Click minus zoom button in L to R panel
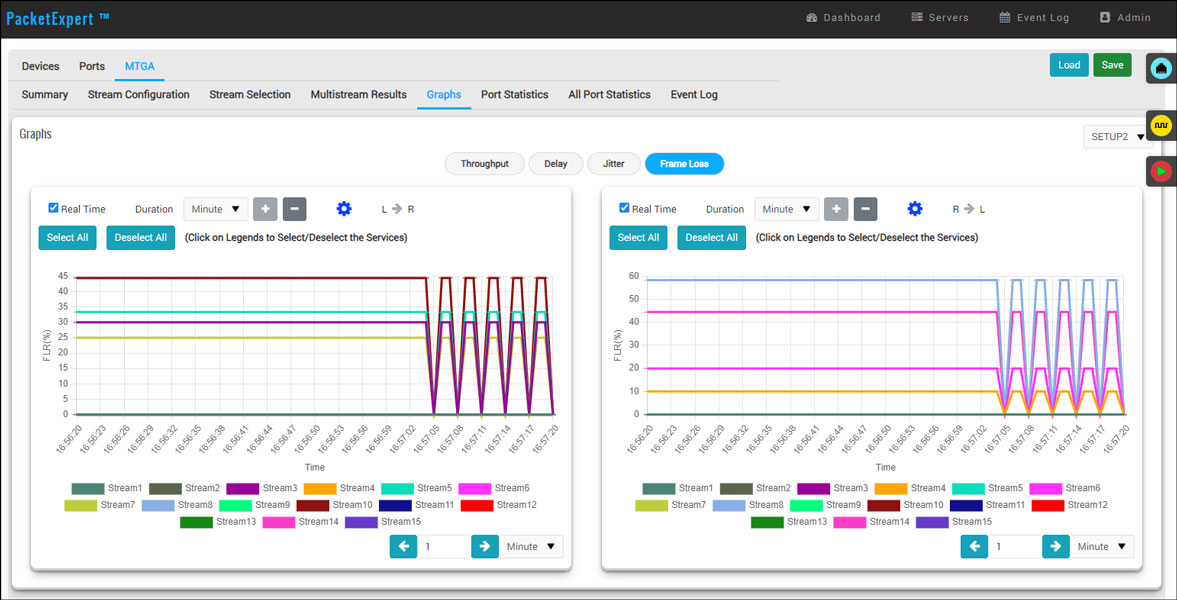The image size is (1177, 600). point(294,210)
